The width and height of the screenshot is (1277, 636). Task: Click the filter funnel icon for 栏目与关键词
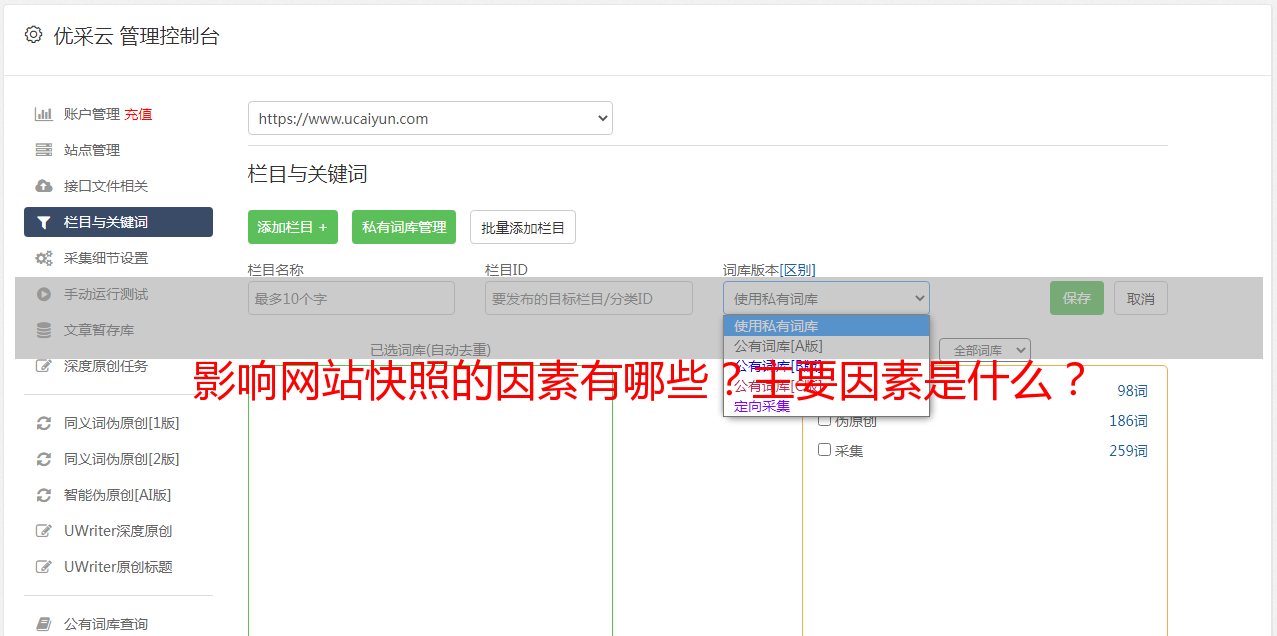(44, 222)
